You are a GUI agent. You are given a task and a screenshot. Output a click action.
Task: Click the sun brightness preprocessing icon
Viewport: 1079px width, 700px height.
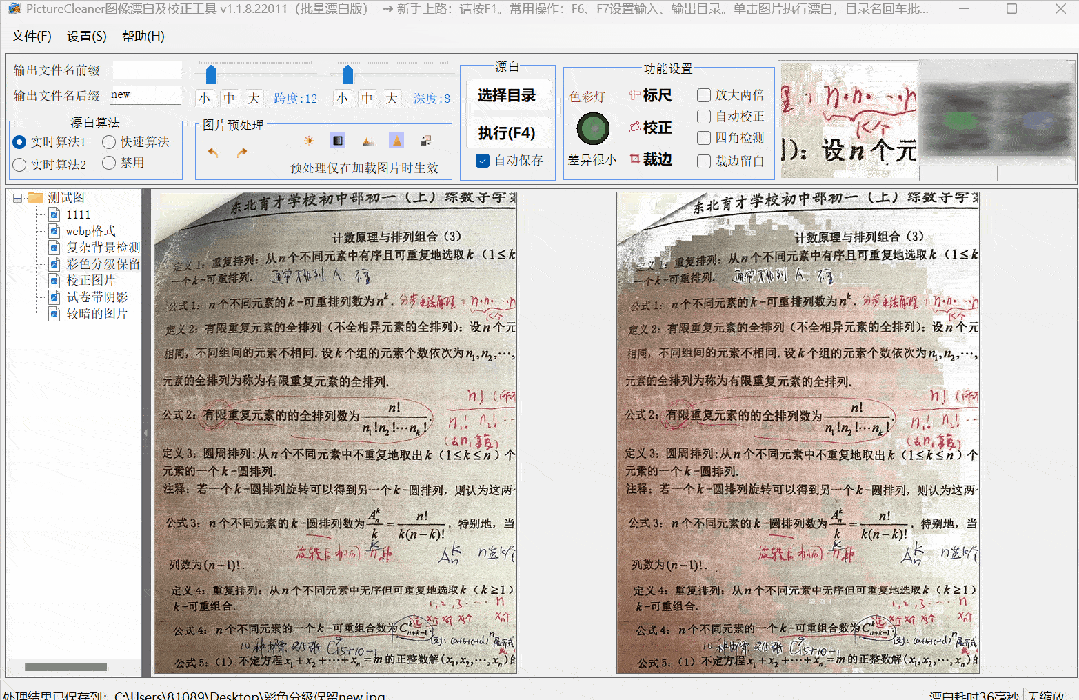[309, 141]
